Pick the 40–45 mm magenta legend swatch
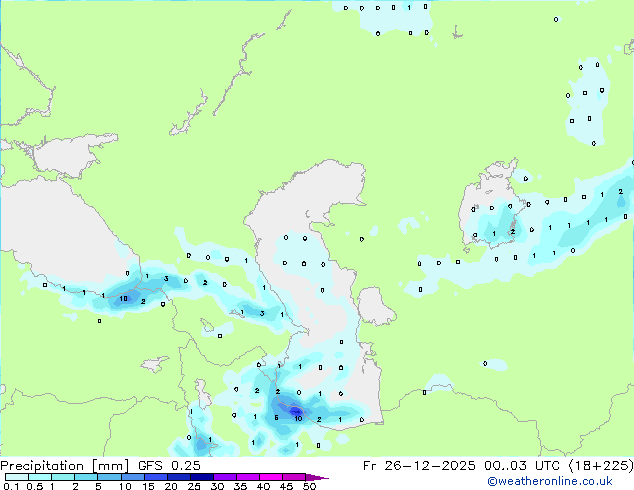Screen dimensions: 634x490 pos(271,477)
